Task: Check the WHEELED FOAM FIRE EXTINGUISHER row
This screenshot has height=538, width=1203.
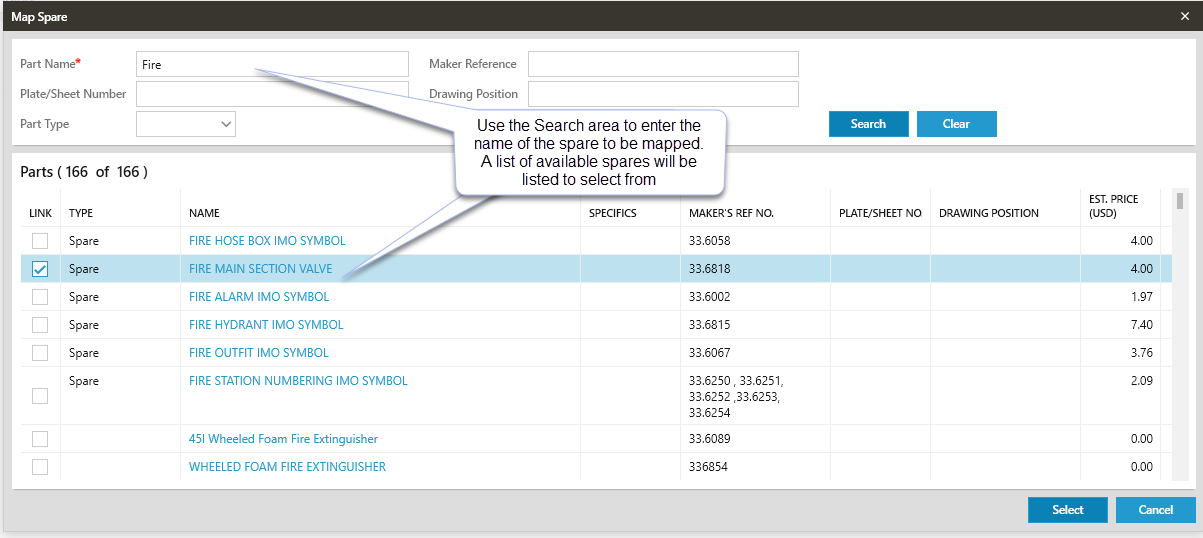Action: coord(40,467)
